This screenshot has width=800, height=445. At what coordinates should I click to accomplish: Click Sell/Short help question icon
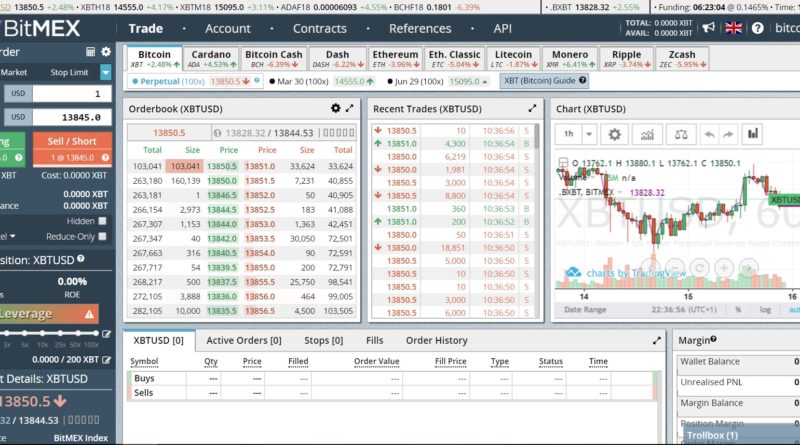coord(105,158)
